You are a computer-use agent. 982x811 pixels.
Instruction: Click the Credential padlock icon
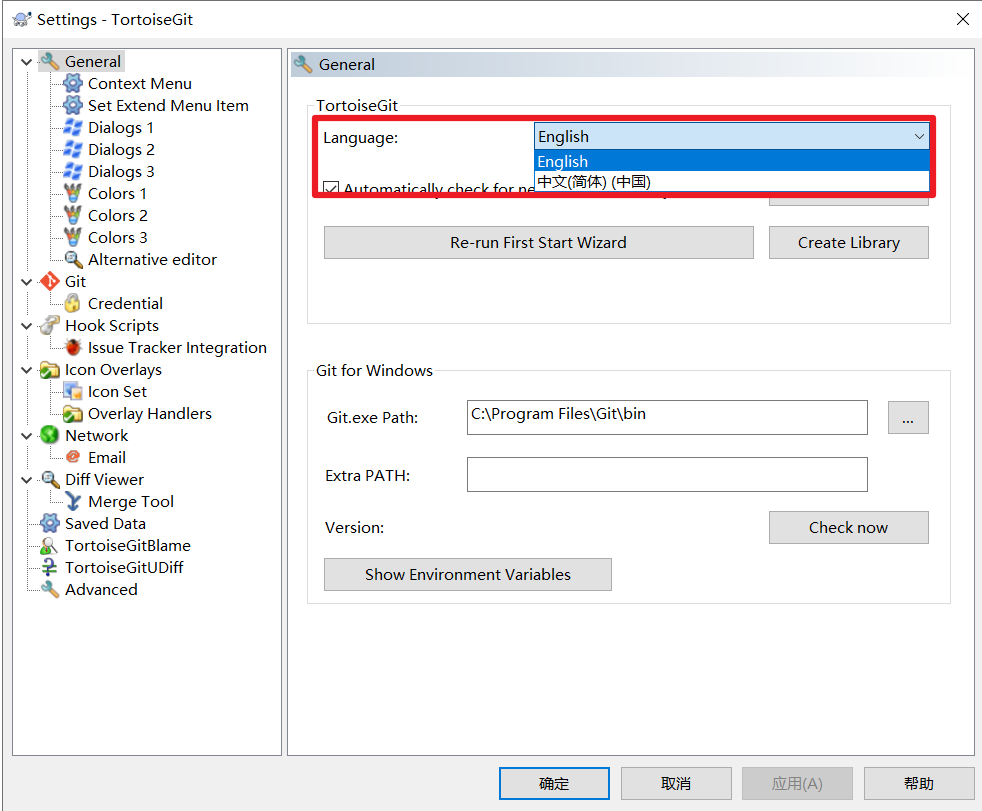click(x=73, y=303)
